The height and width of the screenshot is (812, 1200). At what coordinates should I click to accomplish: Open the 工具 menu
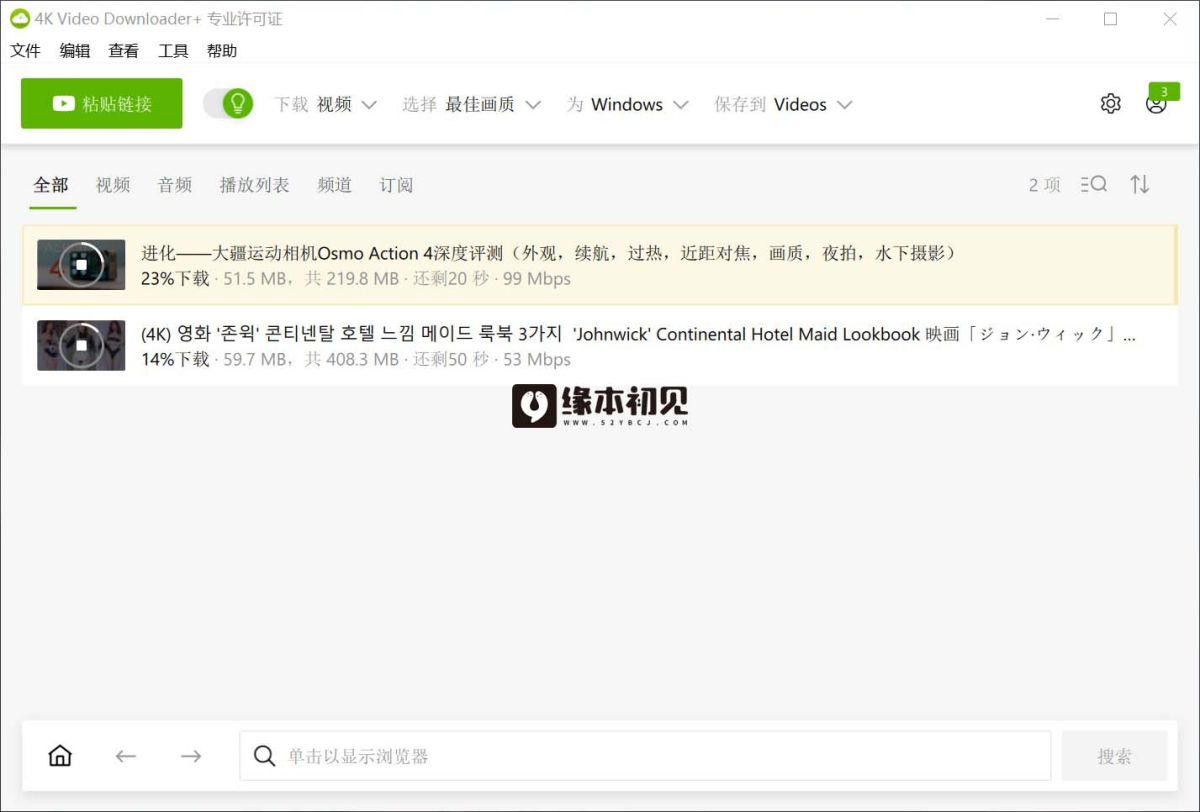(173, 51)
